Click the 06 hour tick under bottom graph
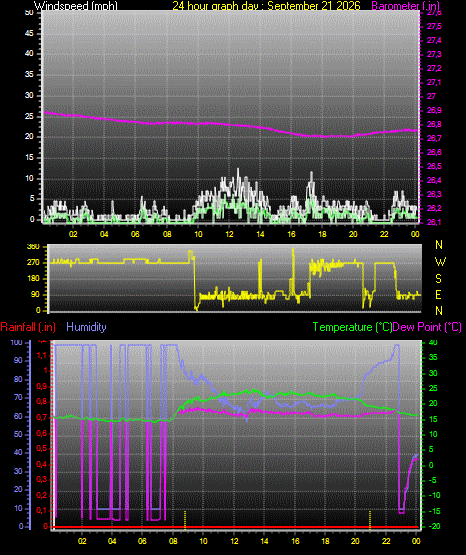The height and width of the screenshot is (555, 466). point(142,541)
